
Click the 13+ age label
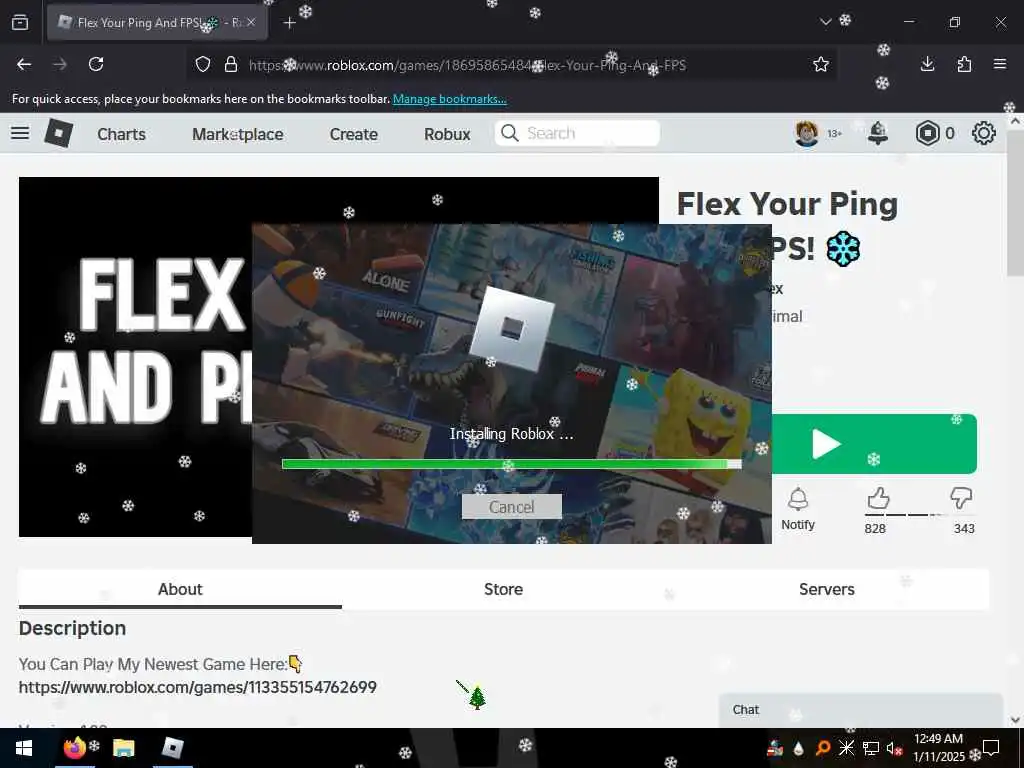[835, 133]
